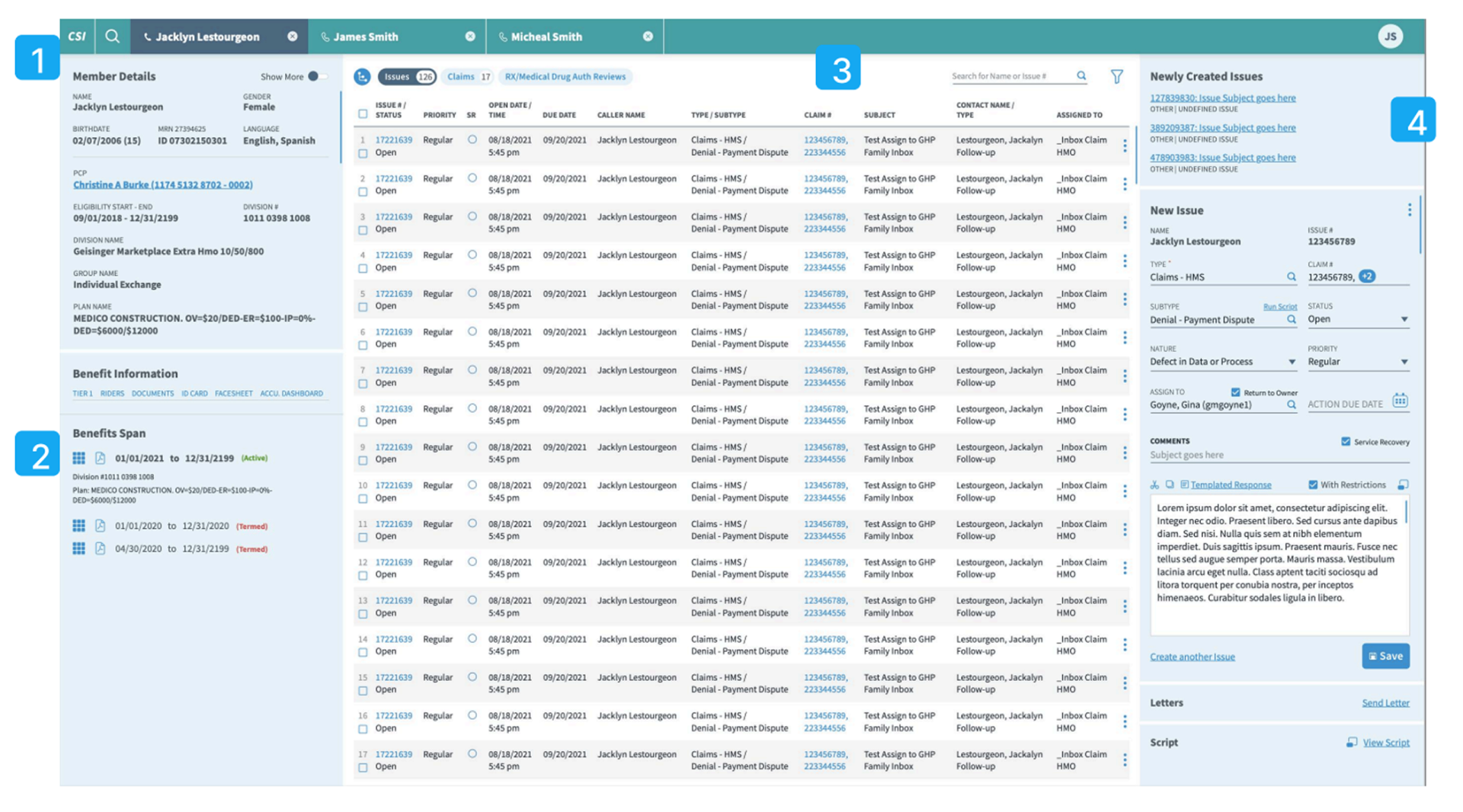Screen dimensions: 1463x812
Task: Open newly created issue 478903983 link
Action: point(1222,158)
